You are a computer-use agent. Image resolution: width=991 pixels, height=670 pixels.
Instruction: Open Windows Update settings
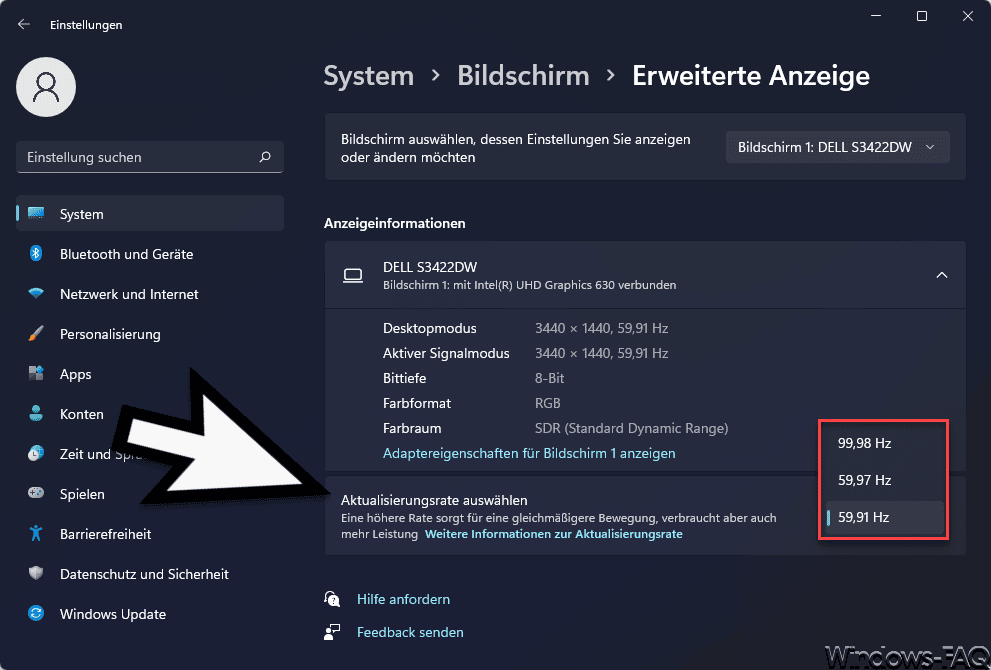click(x=150, y=613)
